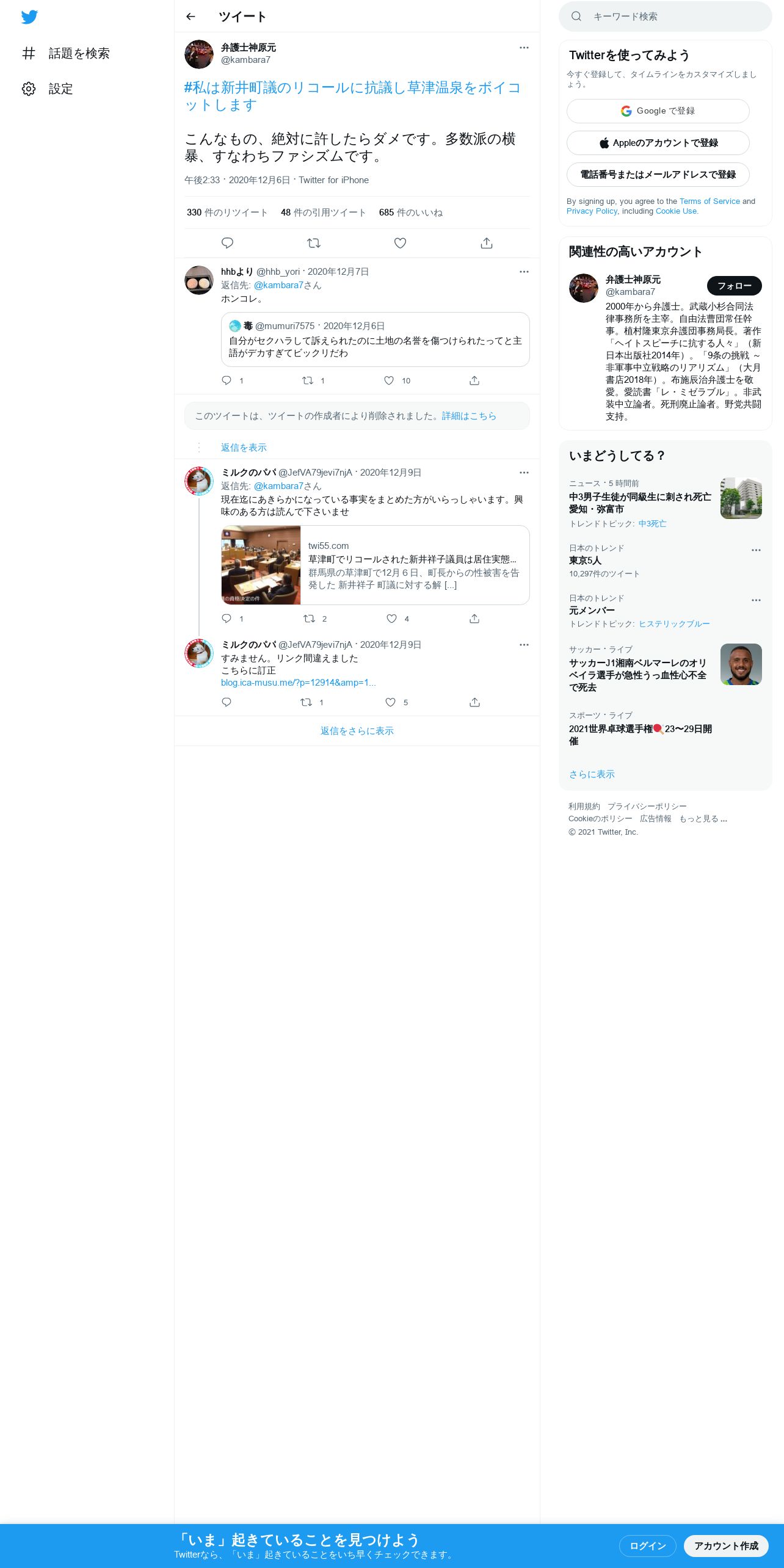This screenshot has height=1568, width=784.
Task: Retweet すみません。リンク間違えました tweet
Action: coord(307,702)
